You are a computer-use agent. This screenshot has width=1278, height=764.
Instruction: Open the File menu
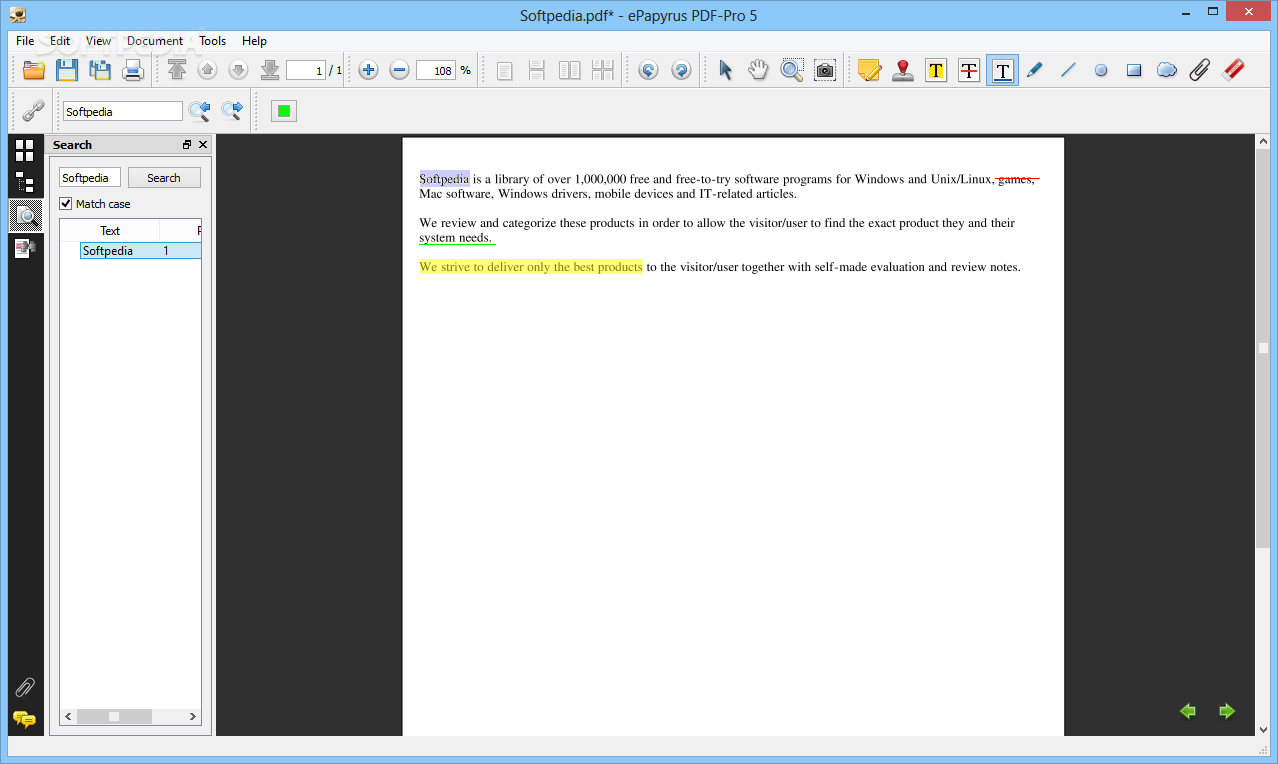[x=25, y=41]
